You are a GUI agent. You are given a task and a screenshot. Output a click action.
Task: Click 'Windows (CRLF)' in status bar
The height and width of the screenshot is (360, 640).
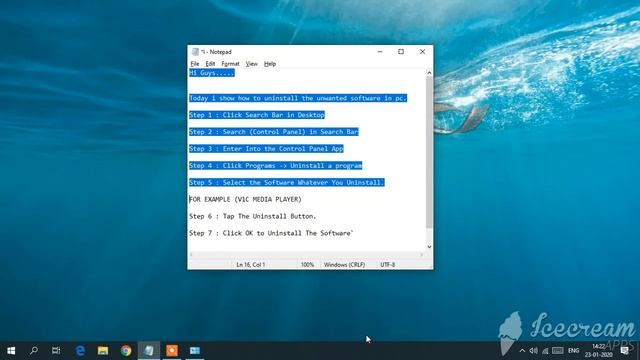pos(344,264)
